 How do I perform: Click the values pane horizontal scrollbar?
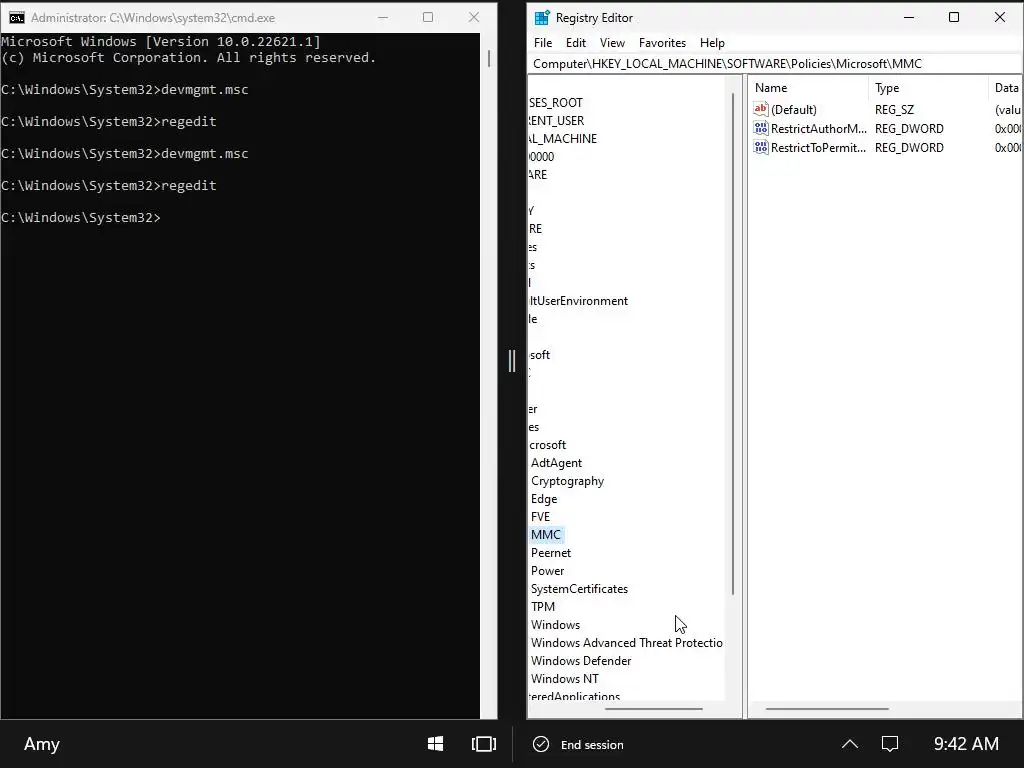(x=827, y=709)
